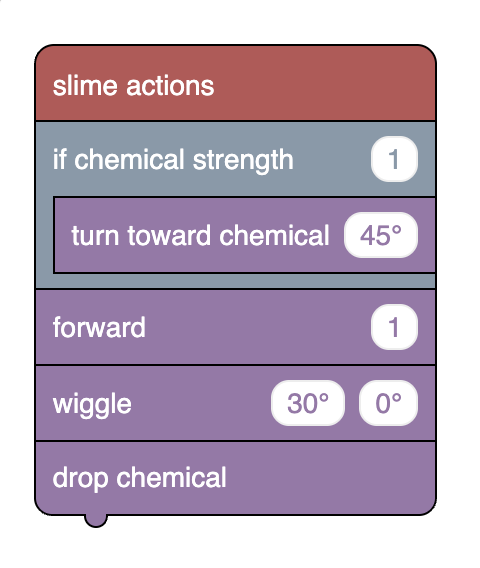Image resolution: width=480 pixels, height=568 pixels.
Task: Click the slime actions header block
Action: click(235, 83)
